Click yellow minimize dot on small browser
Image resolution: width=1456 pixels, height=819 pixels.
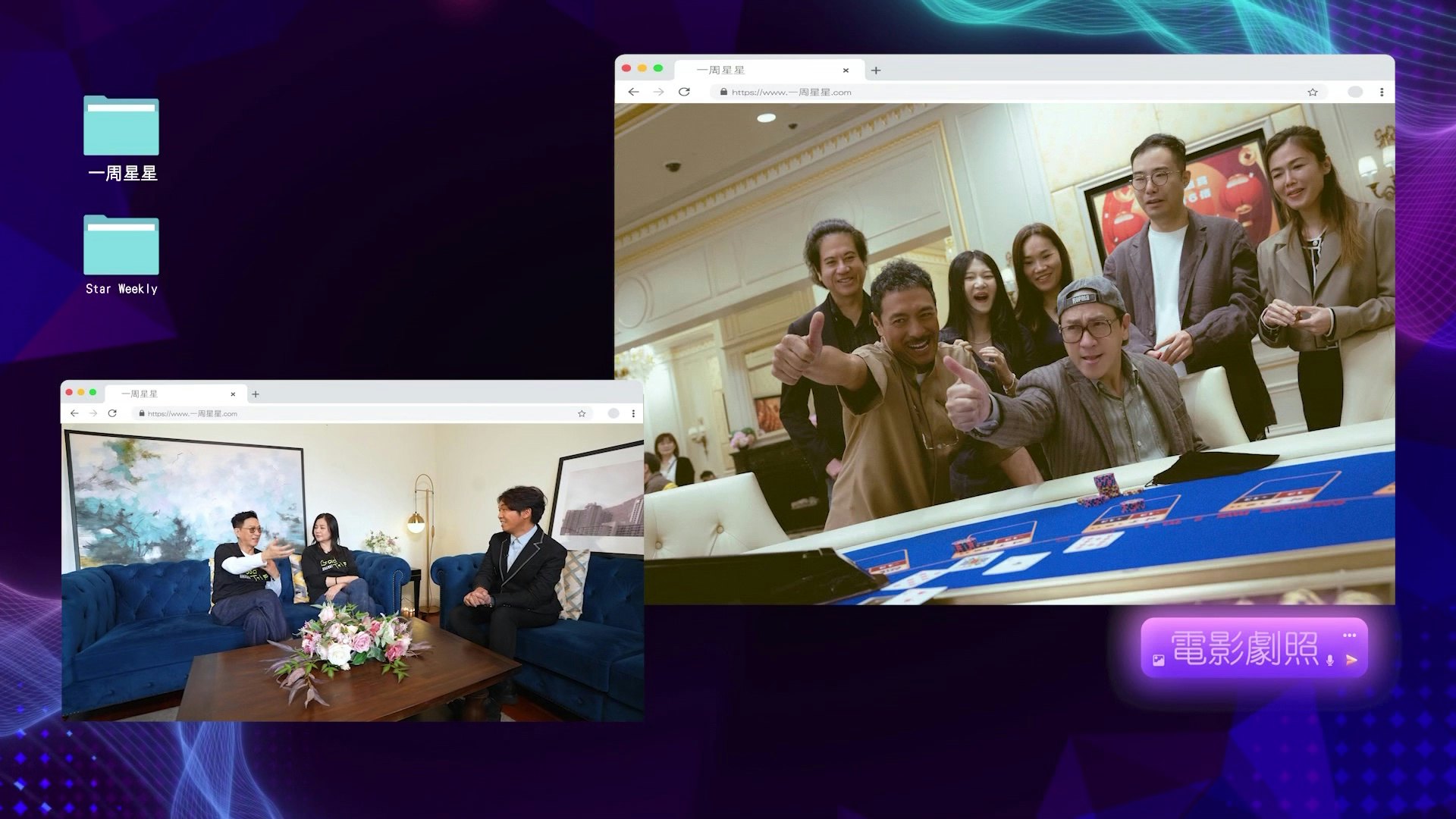click(x=81, y=392)
